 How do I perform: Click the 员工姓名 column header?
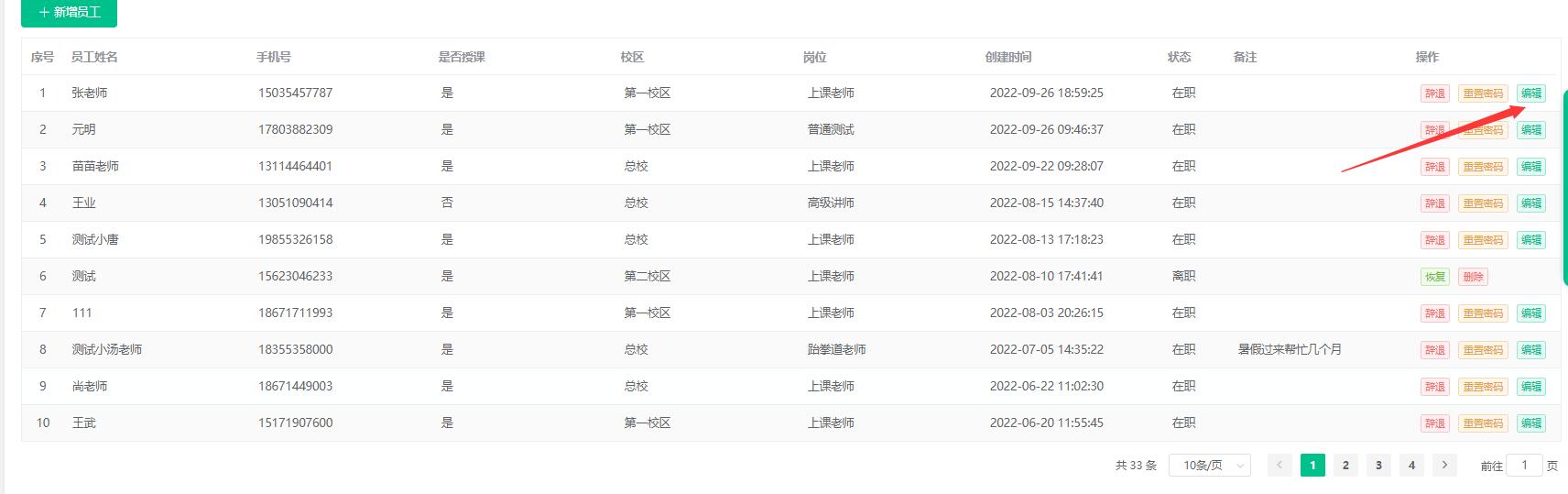click(x=94, y=57)
